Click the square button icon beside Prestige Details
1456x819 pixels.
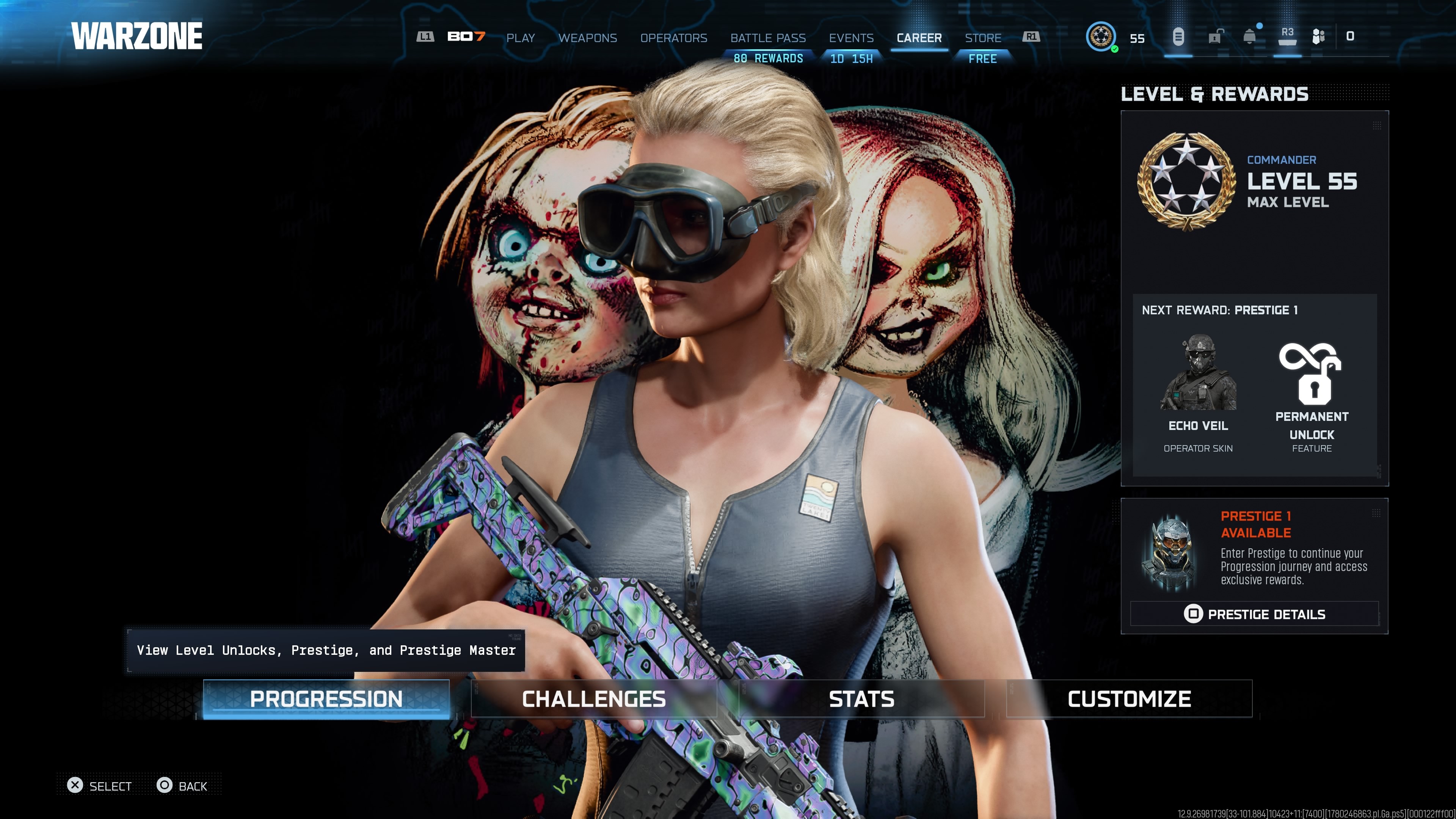point(1193,614)
